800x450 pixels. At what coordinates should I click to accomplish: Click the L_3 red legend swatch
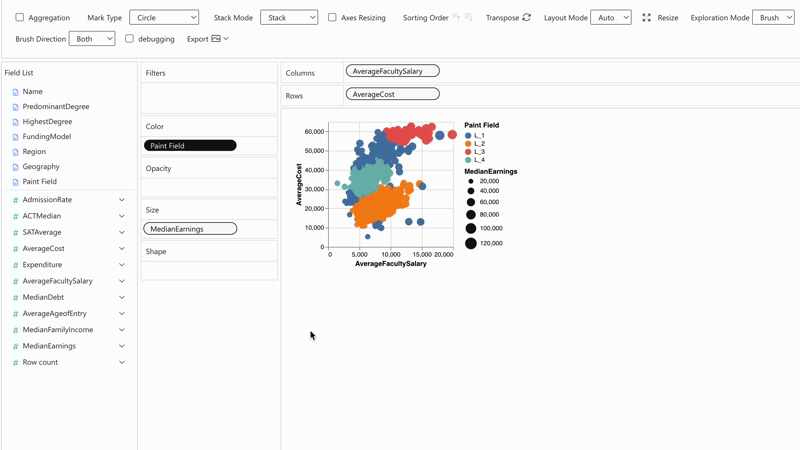point(468,152)
